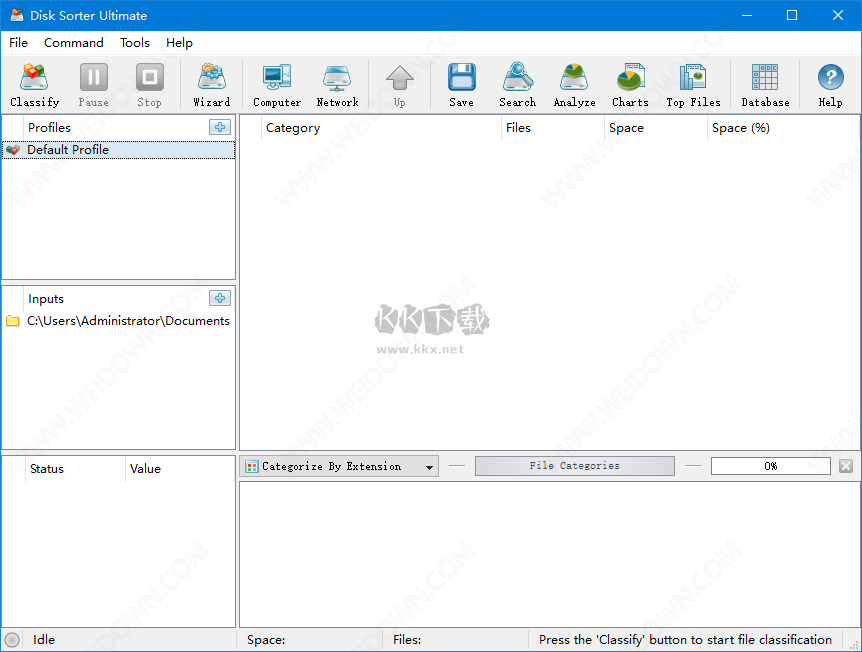The width and height of the screenshot is (862, 652).
Task: Open the Computer view
Action: (276, 85)
